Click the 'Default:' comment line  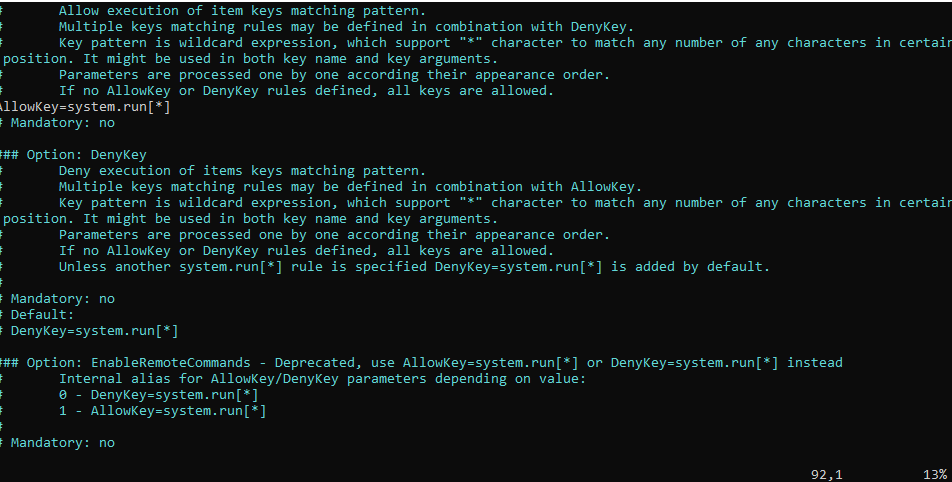point(43,315)
